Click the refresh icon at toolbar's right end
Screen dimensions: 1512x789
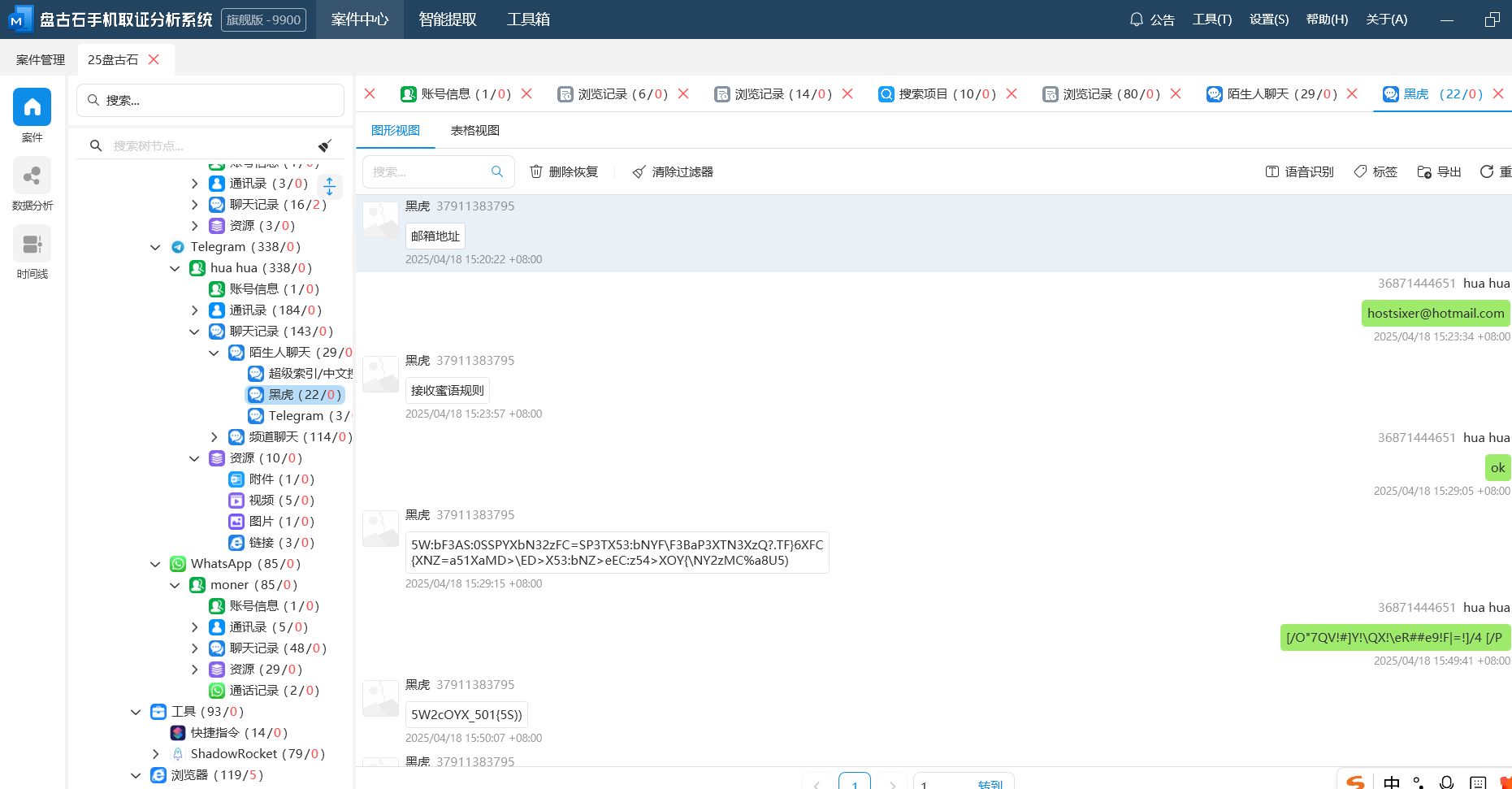(1487, 171)
